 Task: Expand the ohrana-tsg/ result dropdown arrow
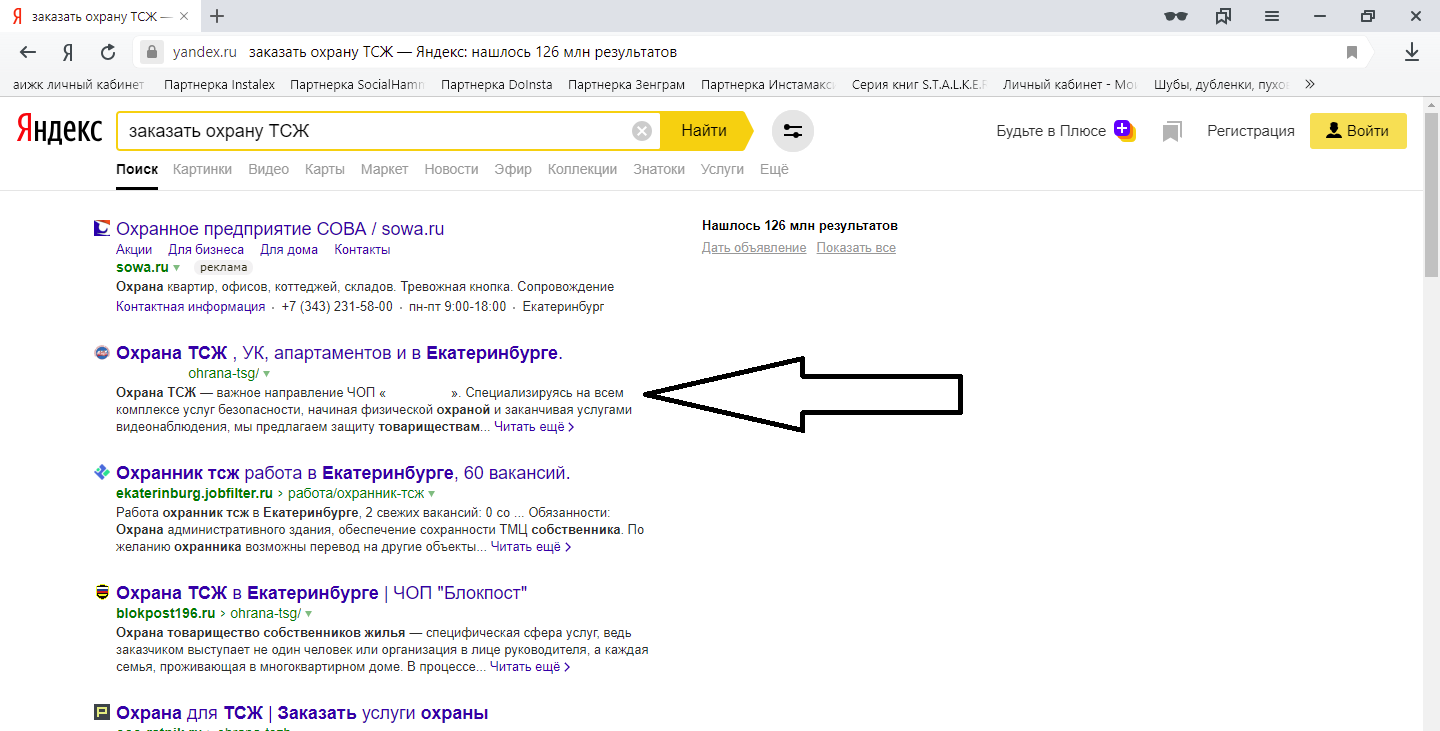pyautogui.click(x=266, y=374)
